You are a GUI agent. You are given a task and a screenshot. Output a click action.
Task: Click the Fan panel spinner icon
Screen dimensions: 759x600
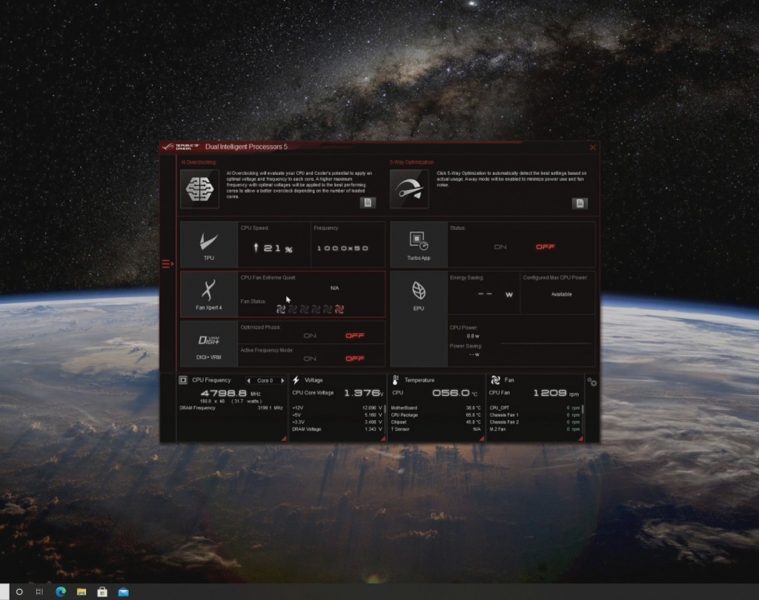pyautogui.click(x=495, y=380)
